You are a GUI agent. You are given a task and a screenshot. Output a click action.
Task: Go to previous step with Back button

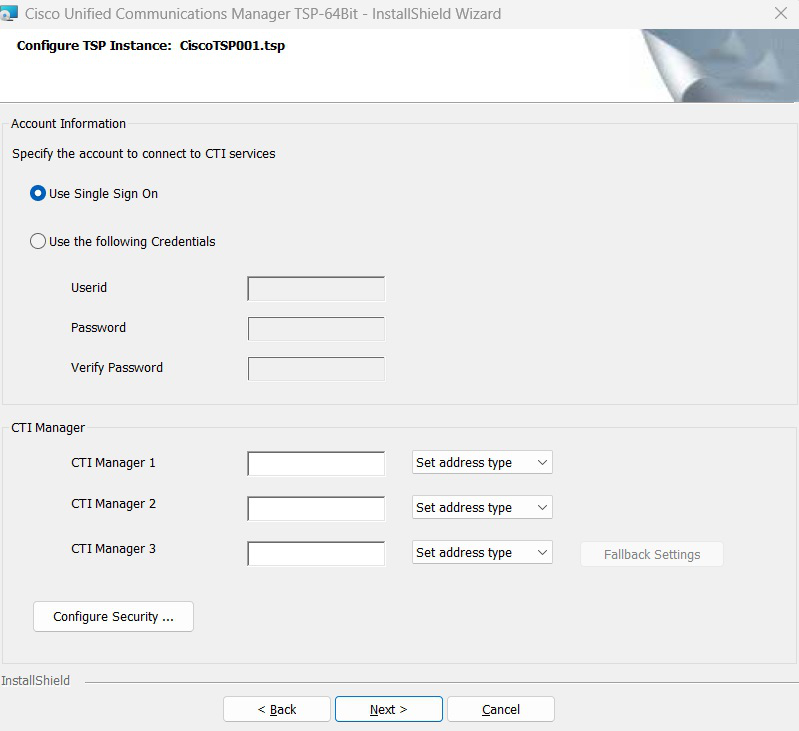pyautogui.click(x=277, y=709)
